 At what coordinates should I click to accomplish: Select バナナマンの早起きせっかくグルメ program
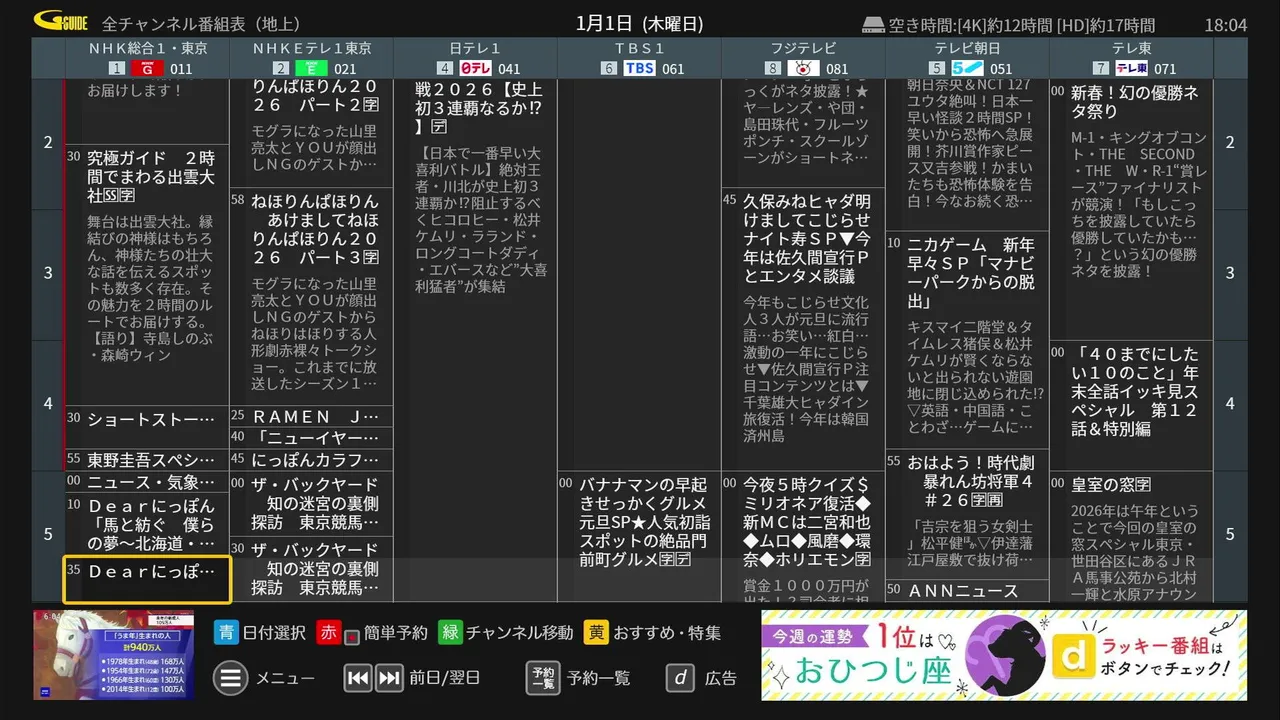639,537
